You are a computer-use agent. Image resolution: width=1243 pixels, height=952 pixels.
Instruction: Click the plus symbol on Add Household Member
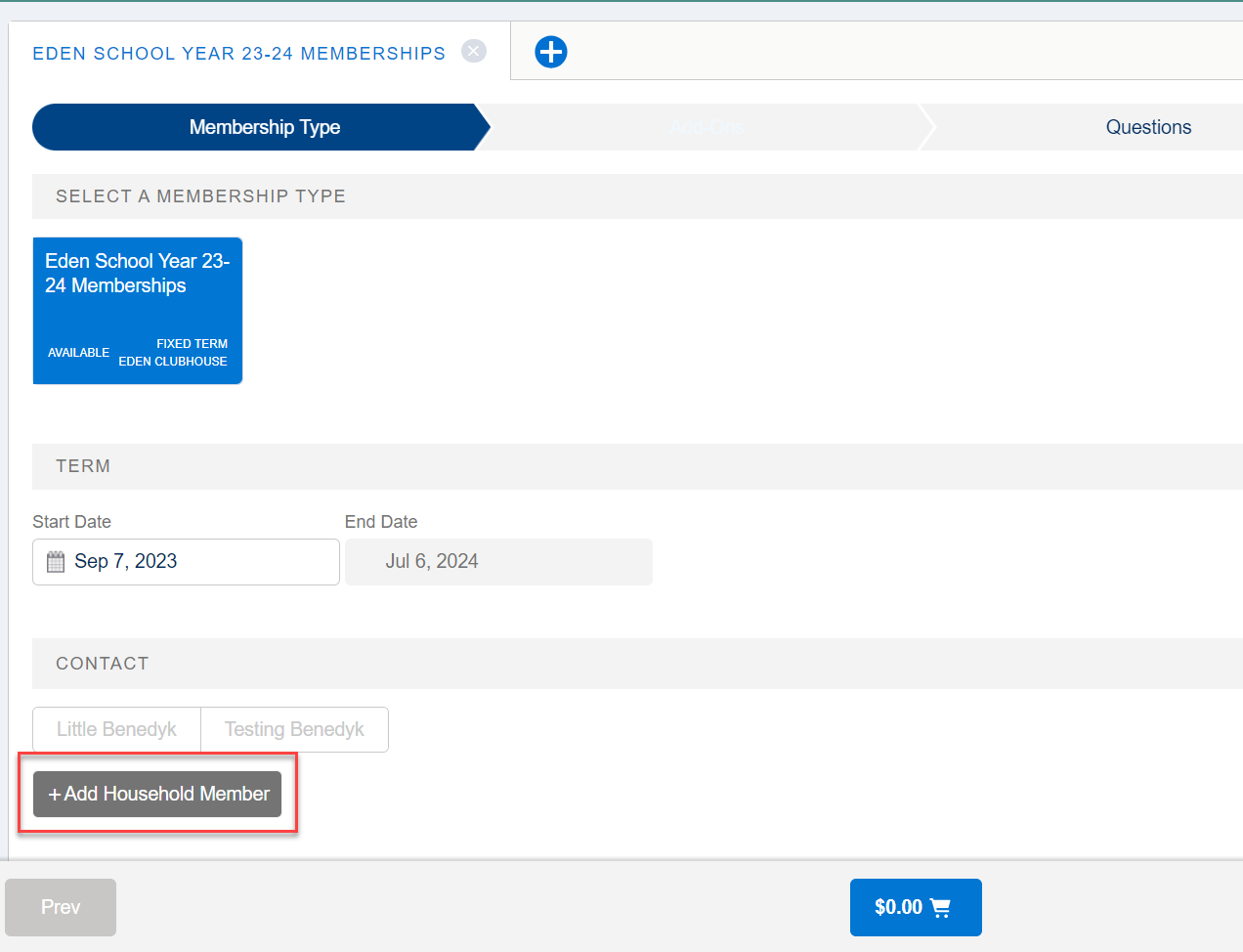[54, 794]
